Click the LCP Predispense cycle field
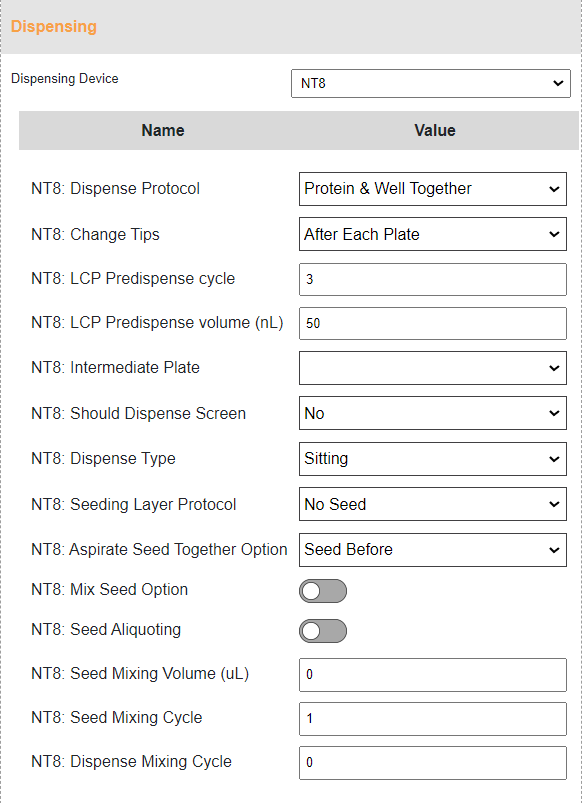This screenshot has width=582, height=803. [x=432, y=279]
